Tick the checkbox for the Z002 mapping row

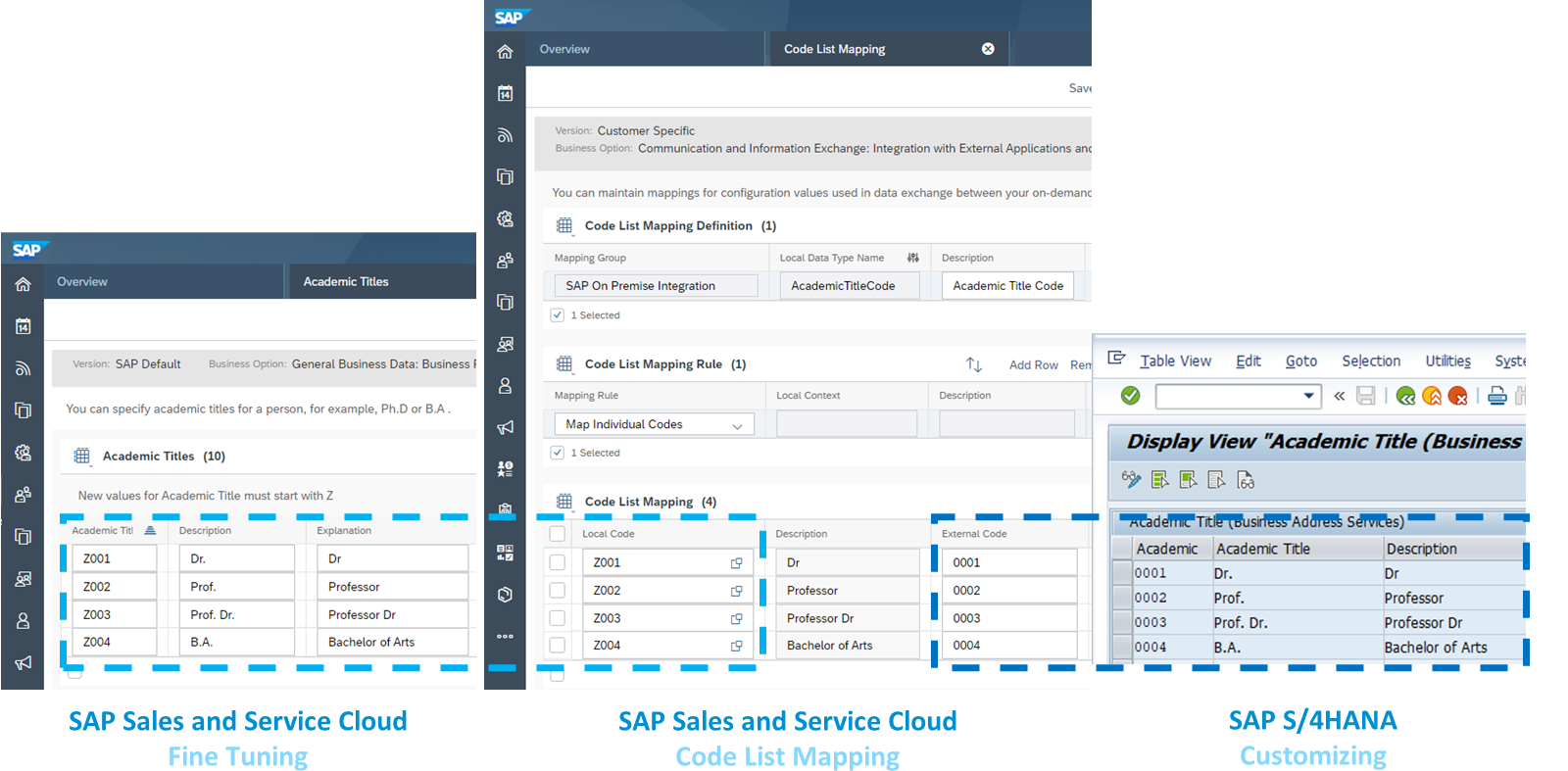point(557,590)
